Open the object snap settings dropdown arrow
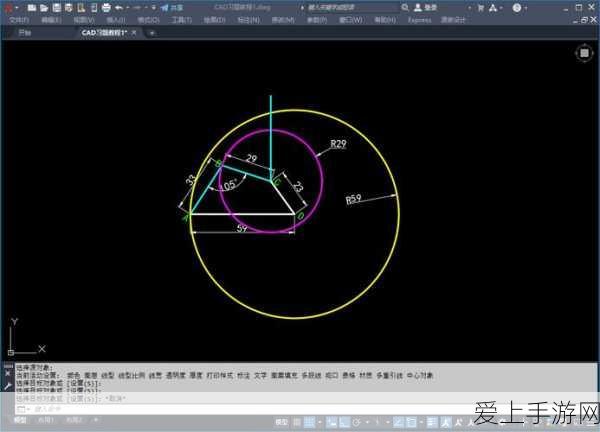 (x=421, y=422)
